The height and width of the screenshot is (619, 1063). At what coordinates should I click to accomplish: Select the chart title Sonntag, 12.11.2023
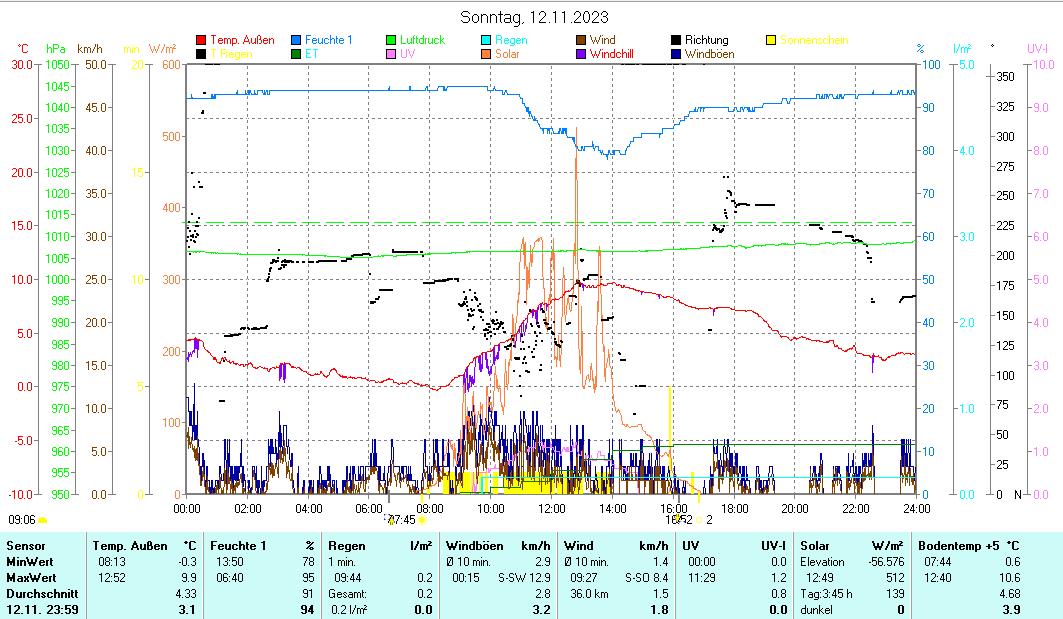tap(534, 17)
